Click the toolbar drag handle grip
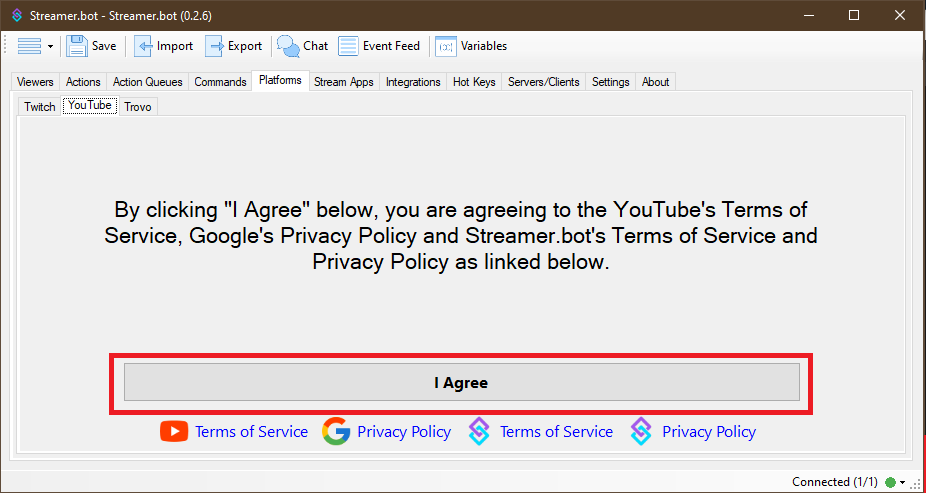The width and height of the screenshot is (926, 493). [x=5, y=46]
